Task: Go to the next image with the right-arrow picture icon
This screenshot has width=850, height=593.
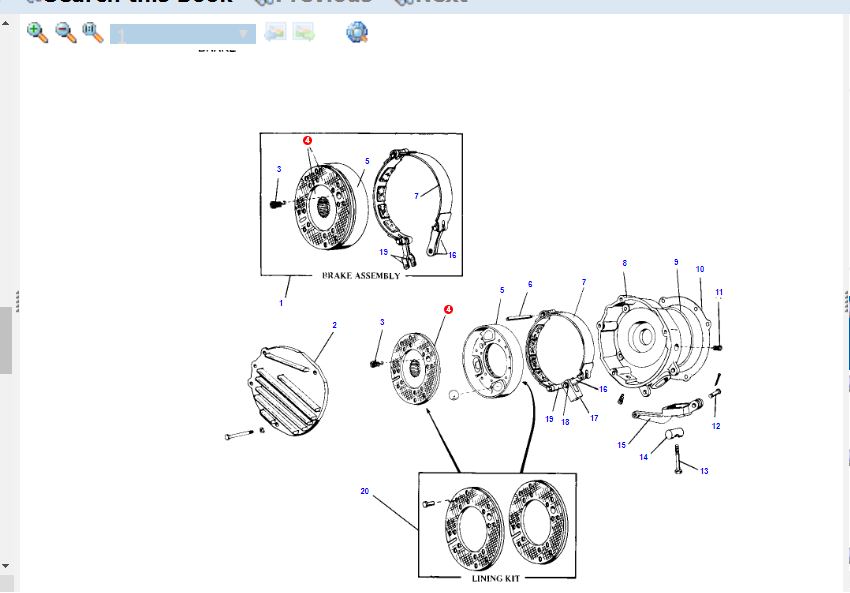Action: 304,33
